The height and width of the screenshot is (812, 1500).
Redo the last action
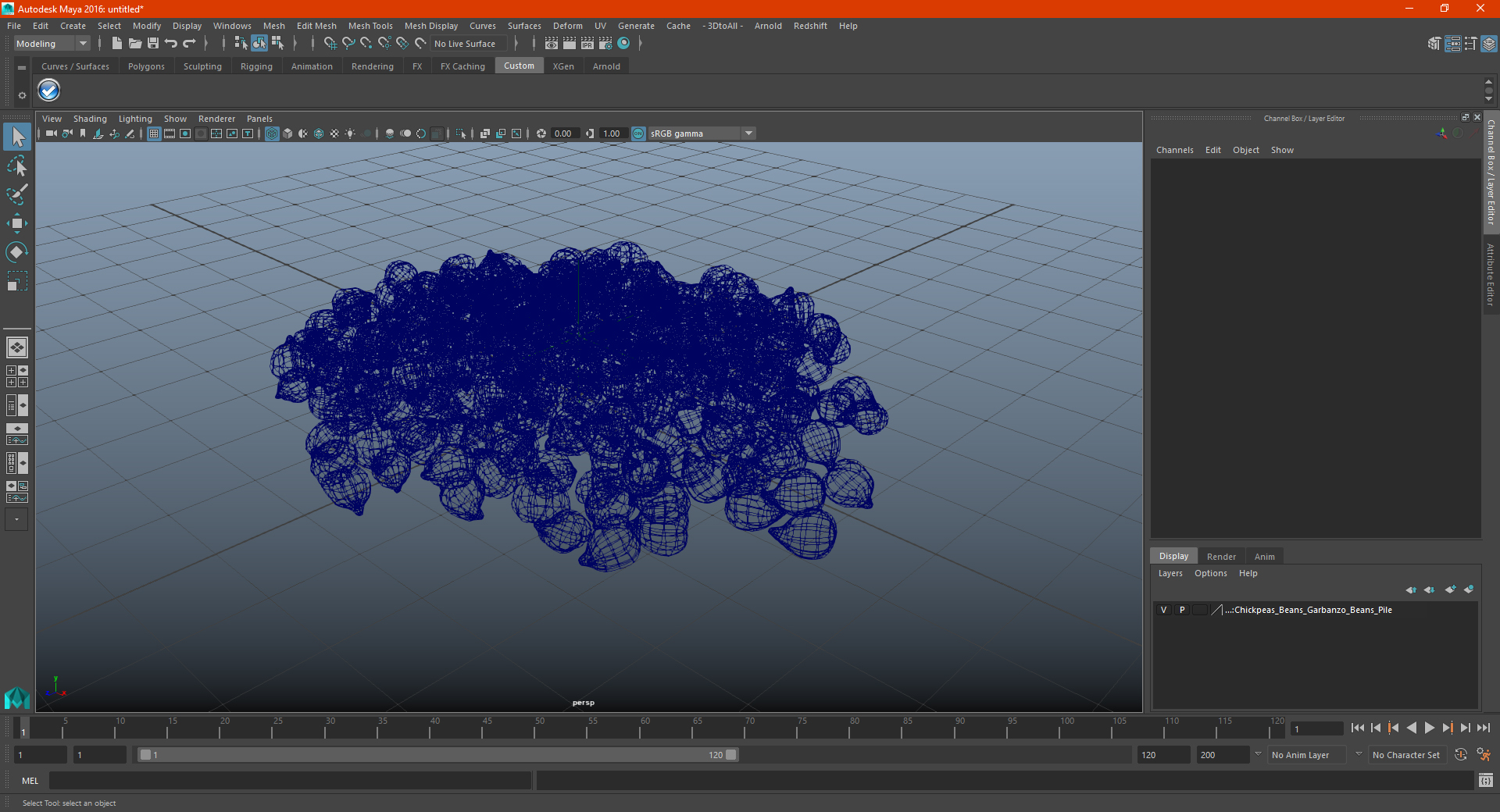[189, 44]
